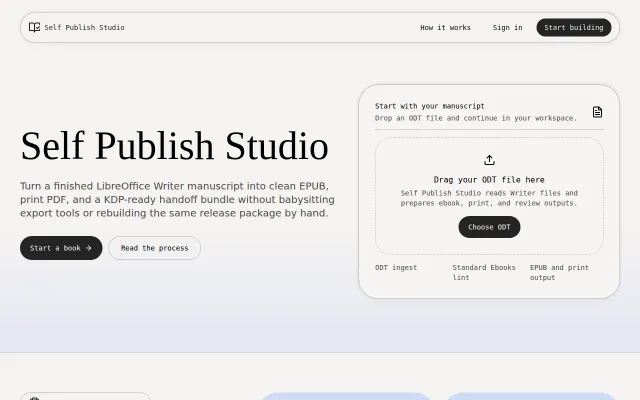The width and height of the screenshot is (640, 400).
Task: Click the arrow icon in Start a book
Action: 89,248
